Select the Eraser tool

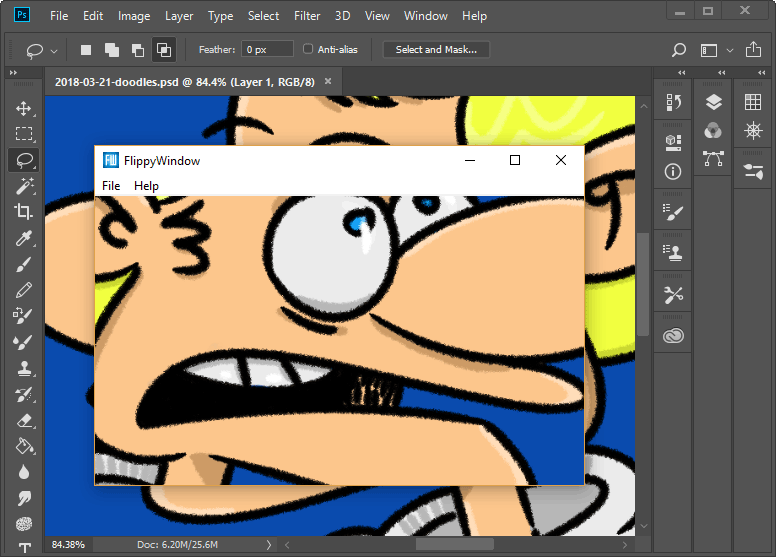24,420
